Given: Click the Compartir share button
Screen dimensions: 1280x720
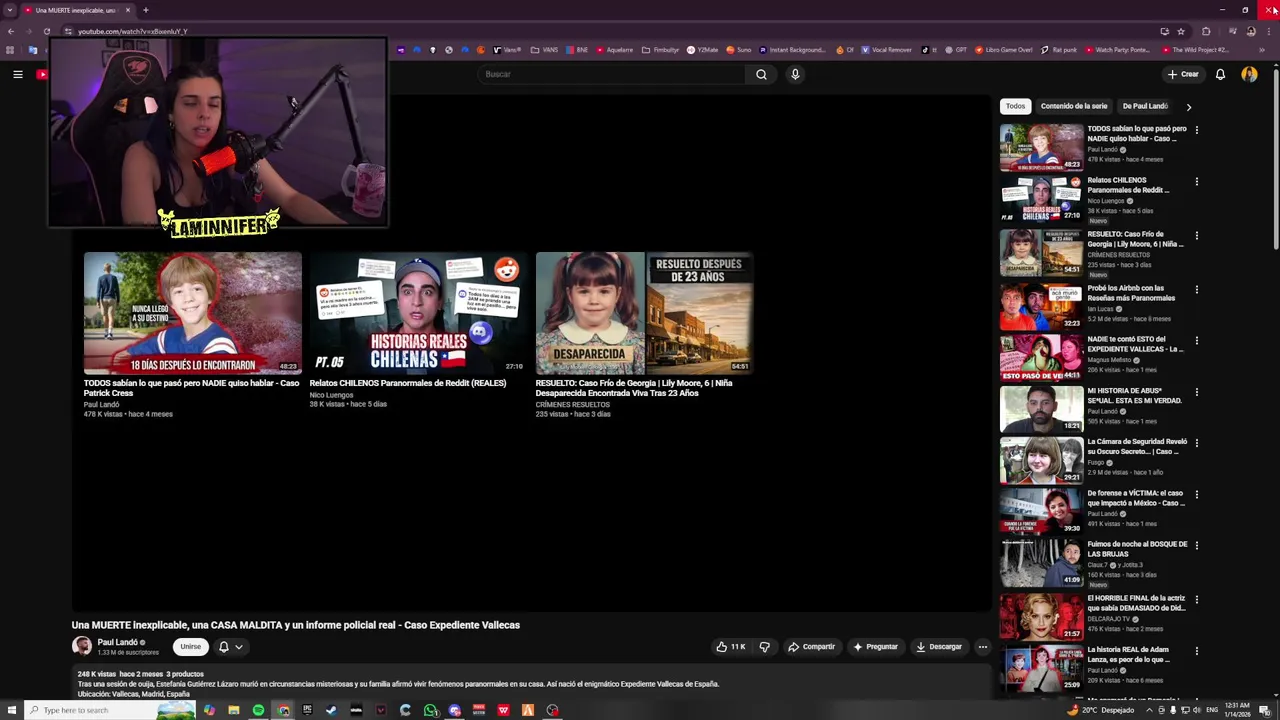Looking at the screenshot, I should [811, 647].
